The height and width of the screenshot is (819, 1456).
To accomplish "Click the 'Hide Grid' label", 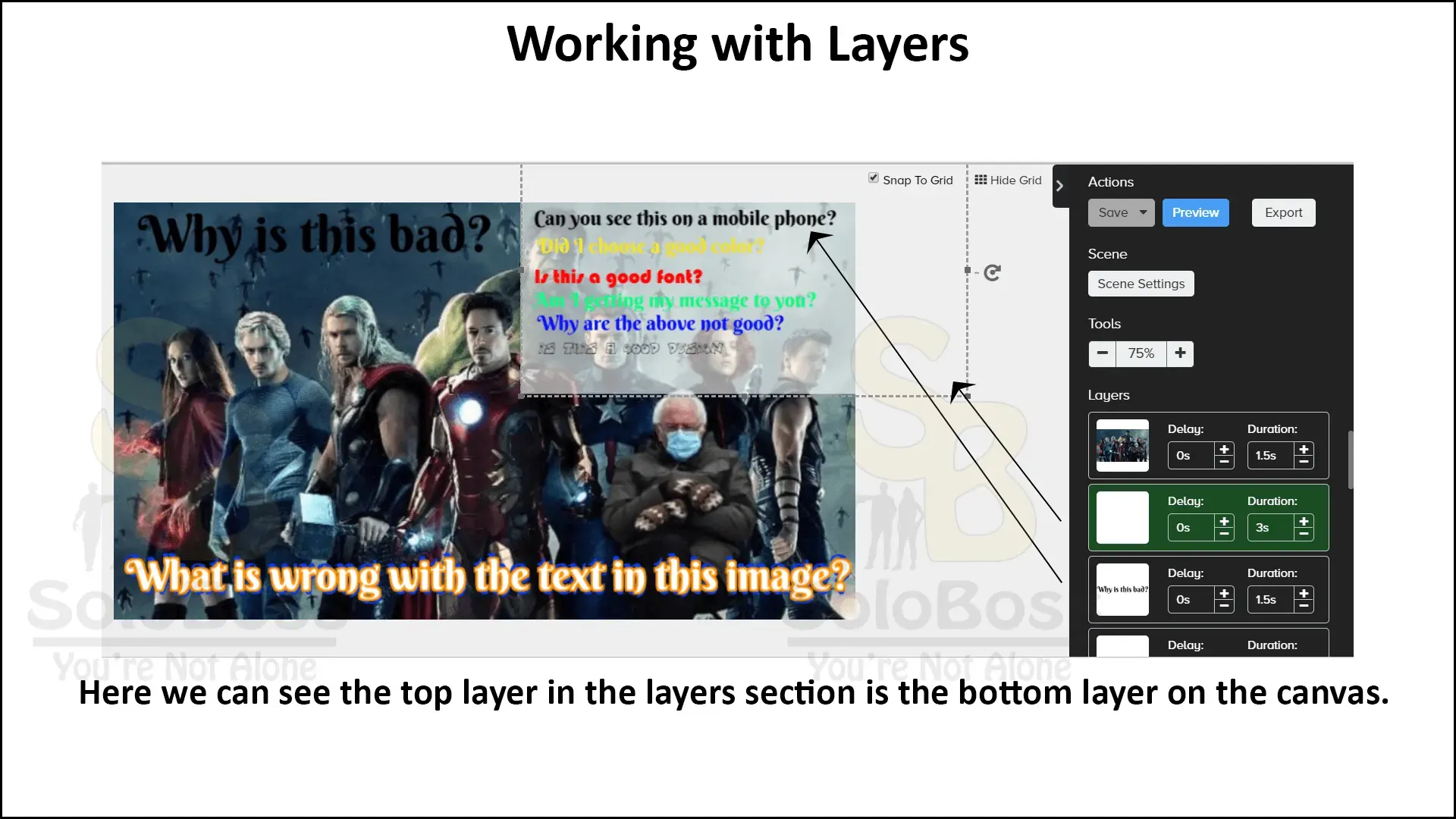I will pyautogui.click(x=1015, y=180).
